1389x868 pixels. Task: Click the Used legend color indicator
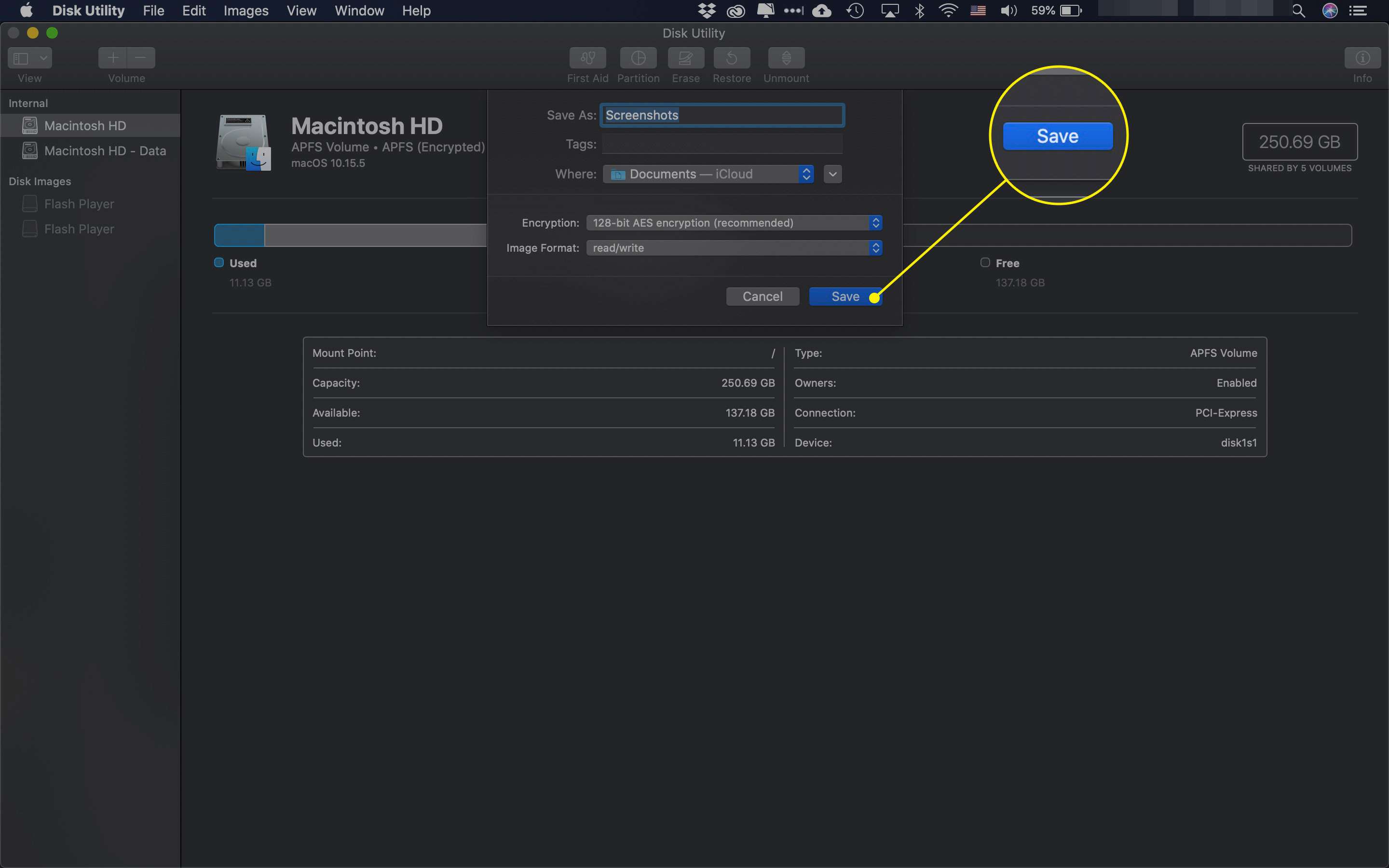point(218,262)
